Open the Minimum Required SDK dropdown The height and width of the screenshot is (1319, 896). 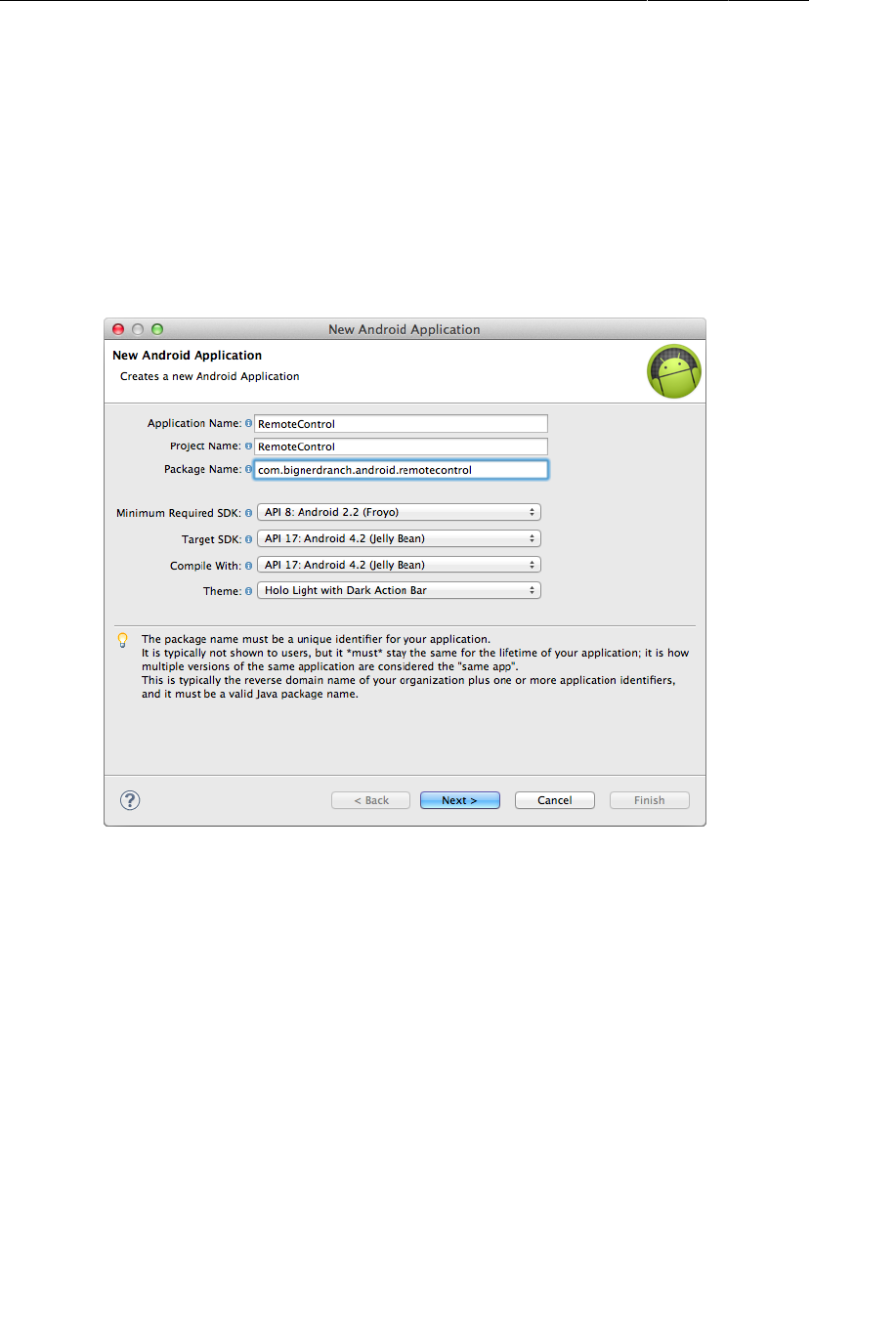pos(399,512)
